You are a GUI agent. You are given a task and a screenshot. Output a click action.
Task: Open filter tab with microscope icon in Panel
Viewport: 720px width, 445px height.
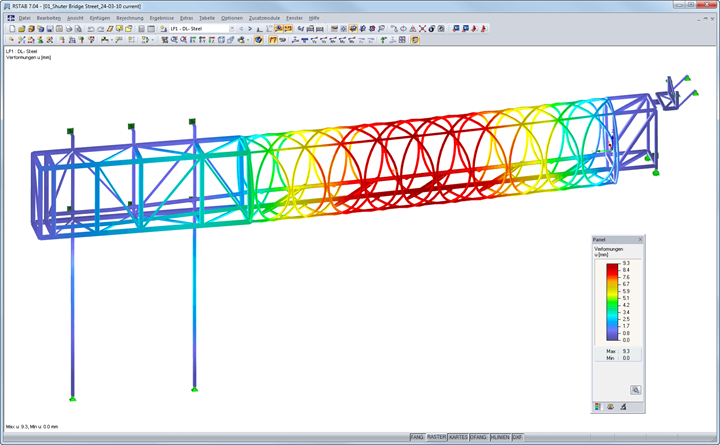click(623, 407)
